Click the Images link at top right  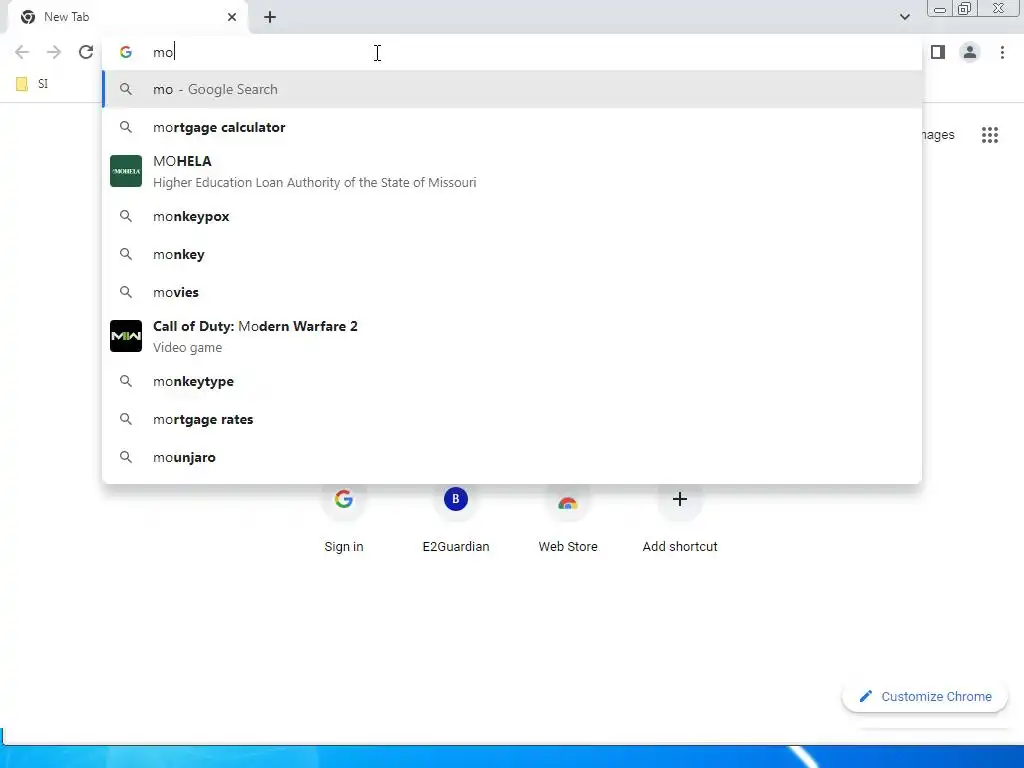click(938, 135)
